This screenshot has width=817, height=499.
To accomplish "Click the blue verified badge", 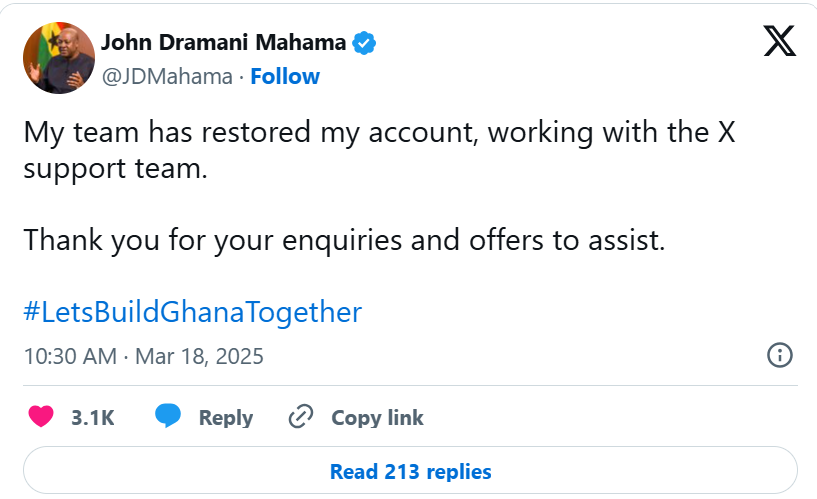I will coord(365,43).
